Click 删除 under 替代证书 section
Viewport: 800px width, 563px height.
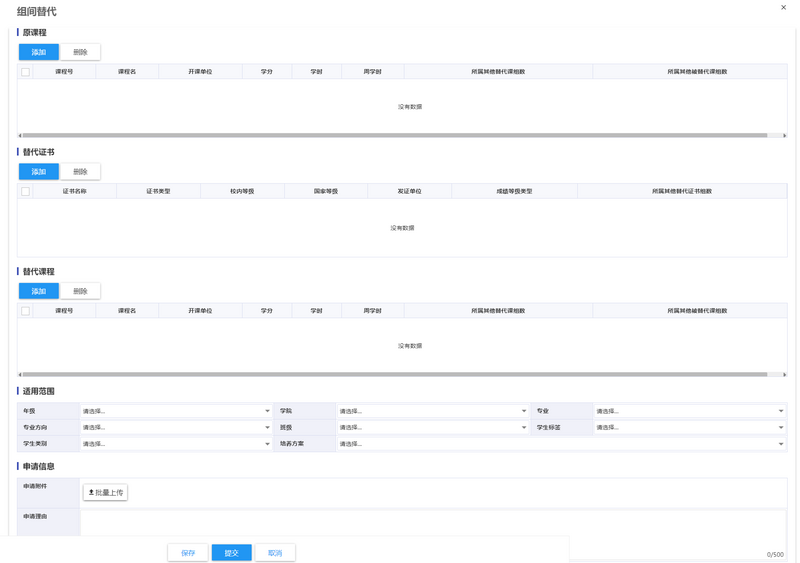[x=80, y=172]
